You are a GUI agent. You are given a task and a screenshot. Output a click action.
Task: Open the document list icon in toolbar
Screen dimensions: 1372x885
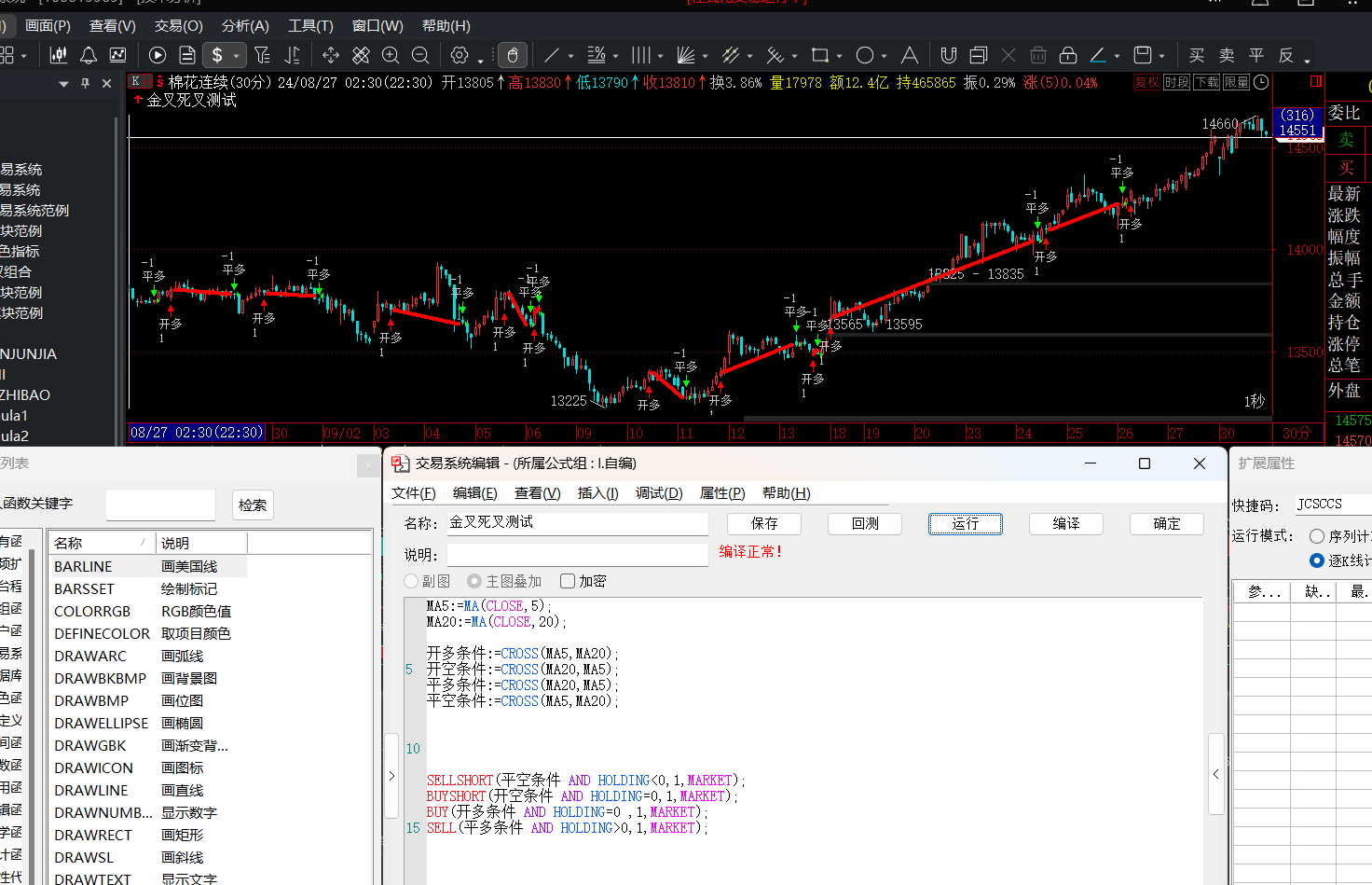pyautogui.click(x=187, y=55)
